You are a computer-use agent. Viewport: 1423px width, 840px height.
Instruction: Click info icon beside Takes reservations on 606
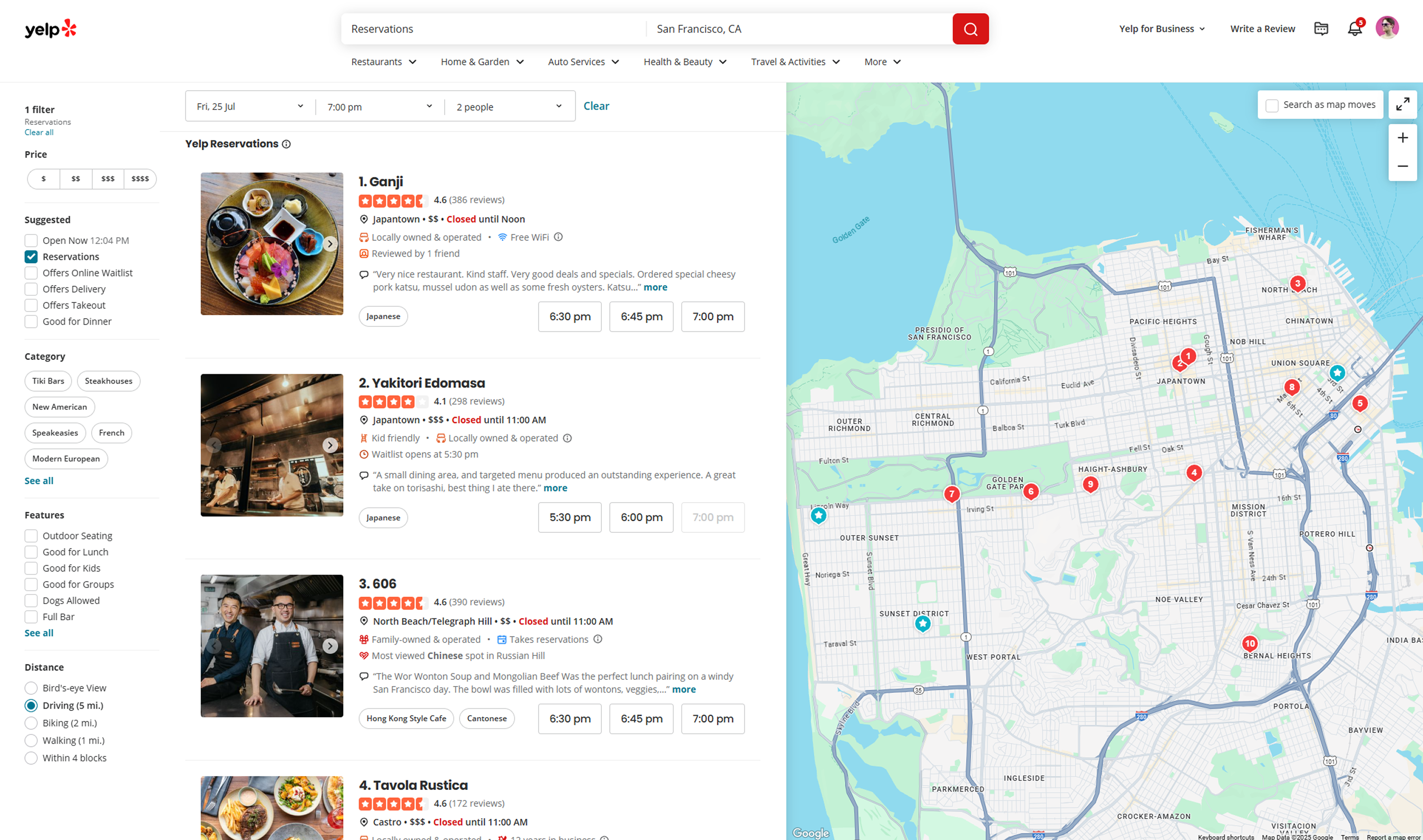[598, 639]
